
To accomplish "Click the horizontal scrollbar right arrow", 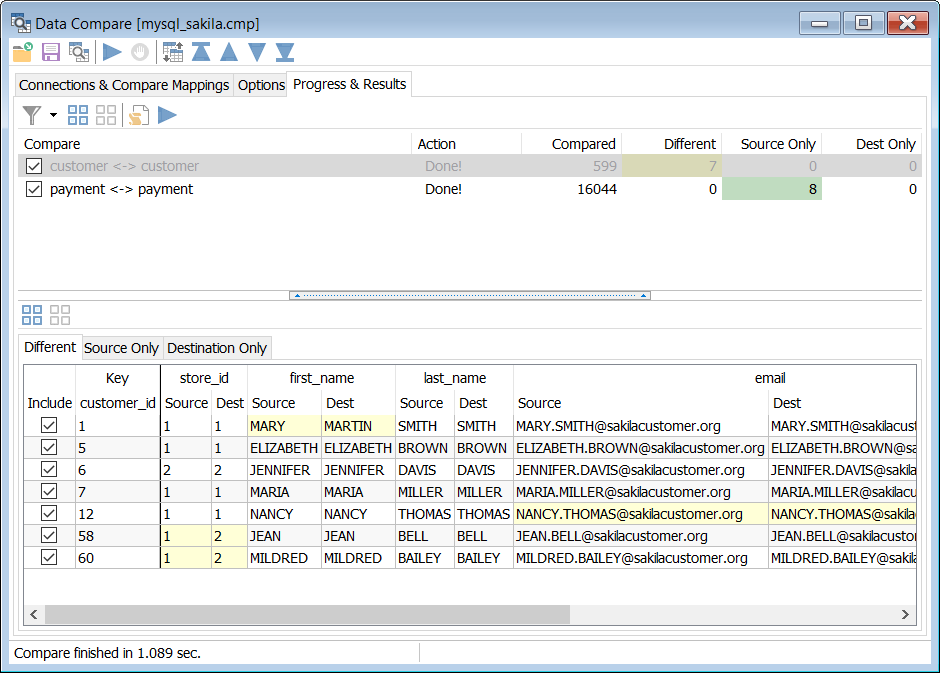I will pyautogui.click(x=905, y=614).
